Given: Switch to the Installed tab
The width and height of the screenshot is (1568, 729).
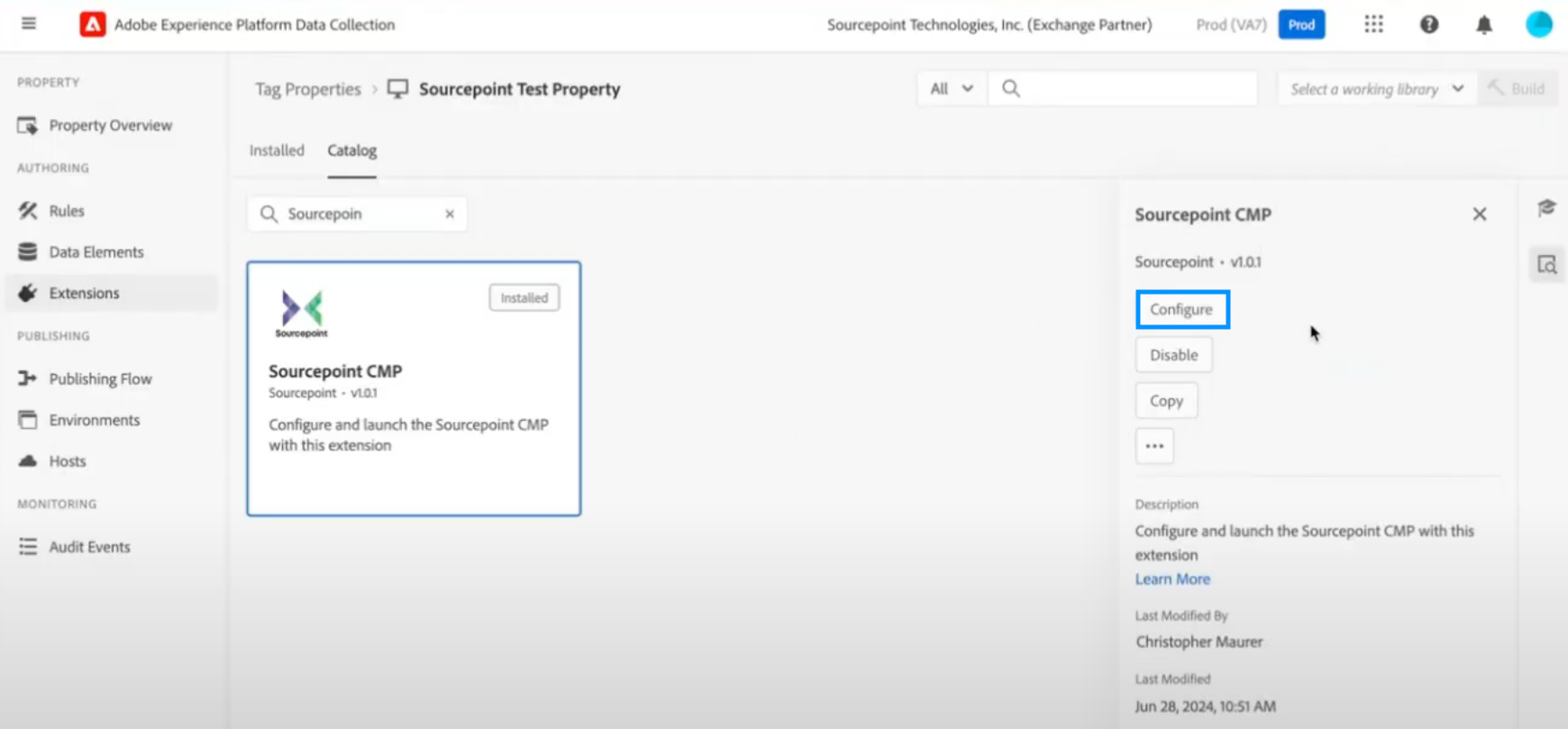Looking at the screenshot, I should (x=277, y=150).
